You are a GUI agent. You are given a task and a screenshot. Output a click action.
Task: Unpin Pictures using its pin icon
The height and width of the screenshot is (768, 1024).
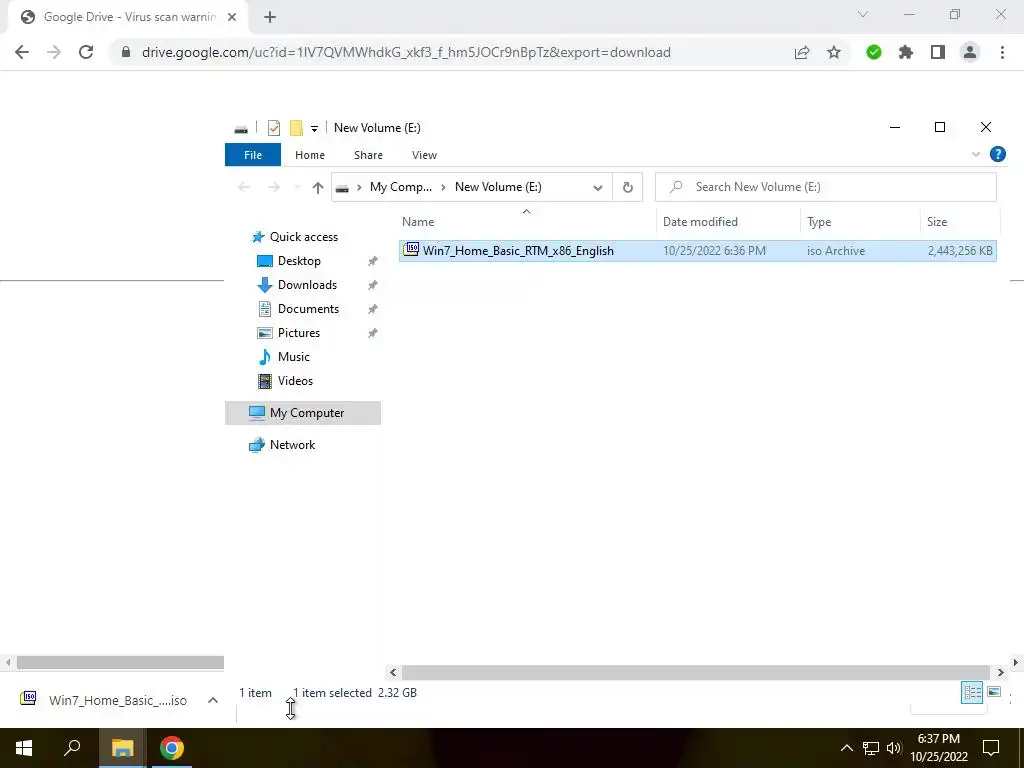(x=372, y=333)
